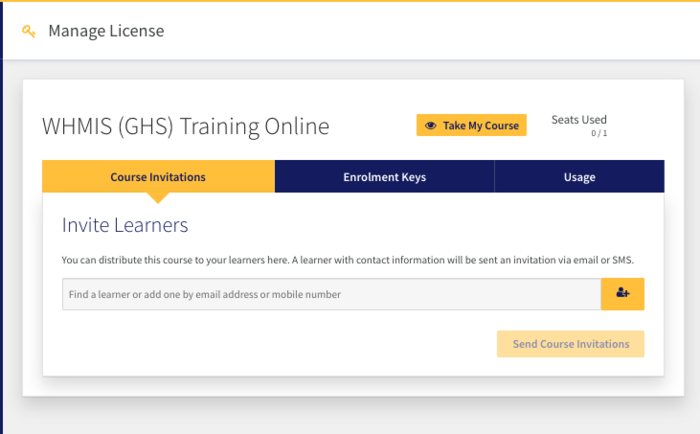This screenshot has width=700, height=434.
Task: Click the WHMIS (GHS) Training Online title
Action: click(x=186, y=126)
